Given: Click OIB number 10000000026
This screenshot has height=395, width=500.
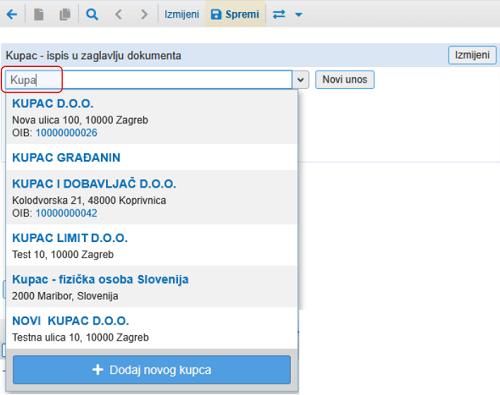Looking at the screenshot, I should (66, 133).
